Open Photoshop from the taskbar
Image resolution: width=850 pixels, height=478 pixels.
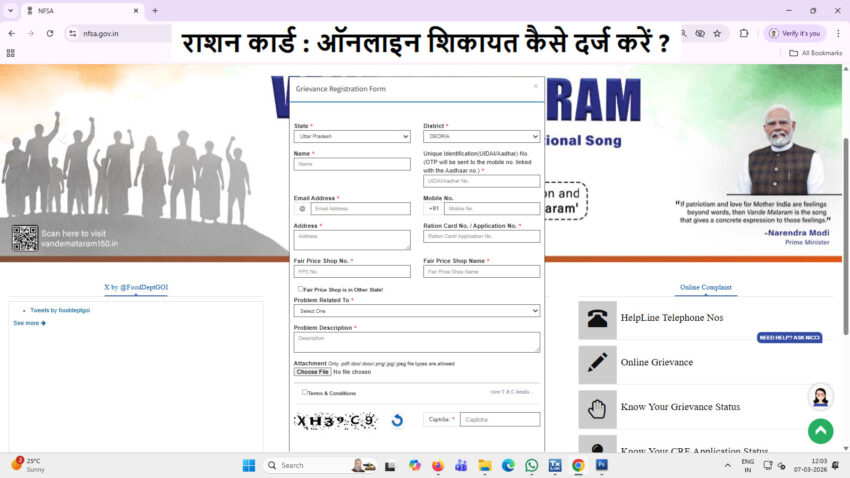pos(602,465)
